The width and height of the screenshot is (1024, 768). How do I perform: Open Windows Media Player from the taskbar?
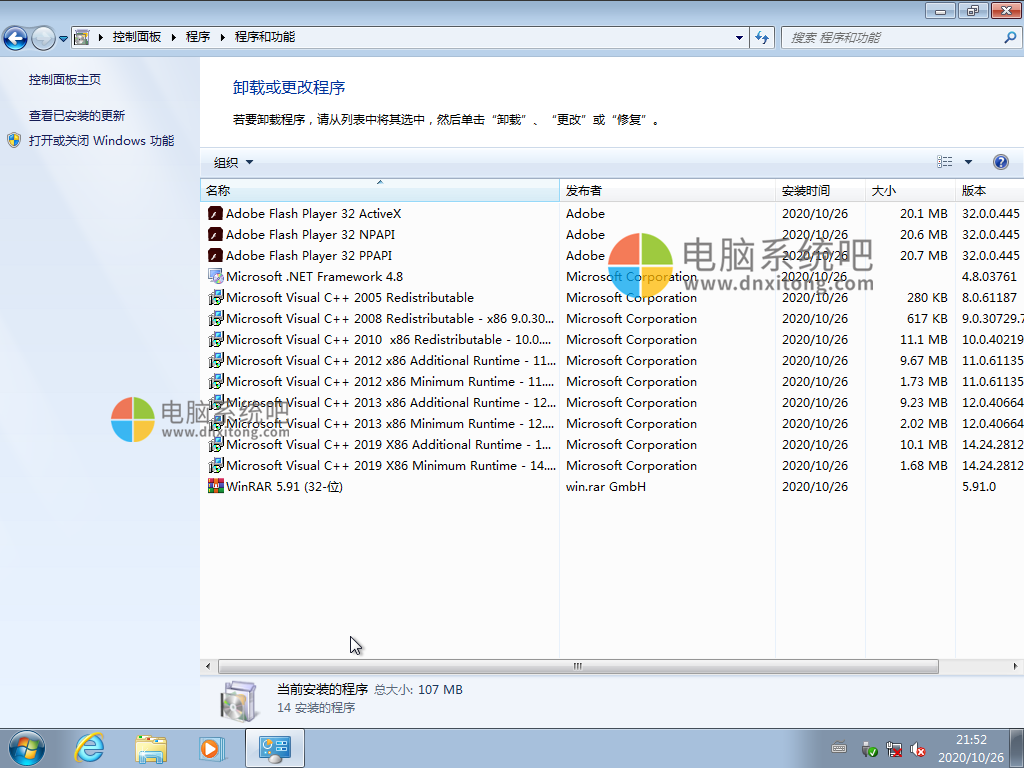tap(212, 748)
